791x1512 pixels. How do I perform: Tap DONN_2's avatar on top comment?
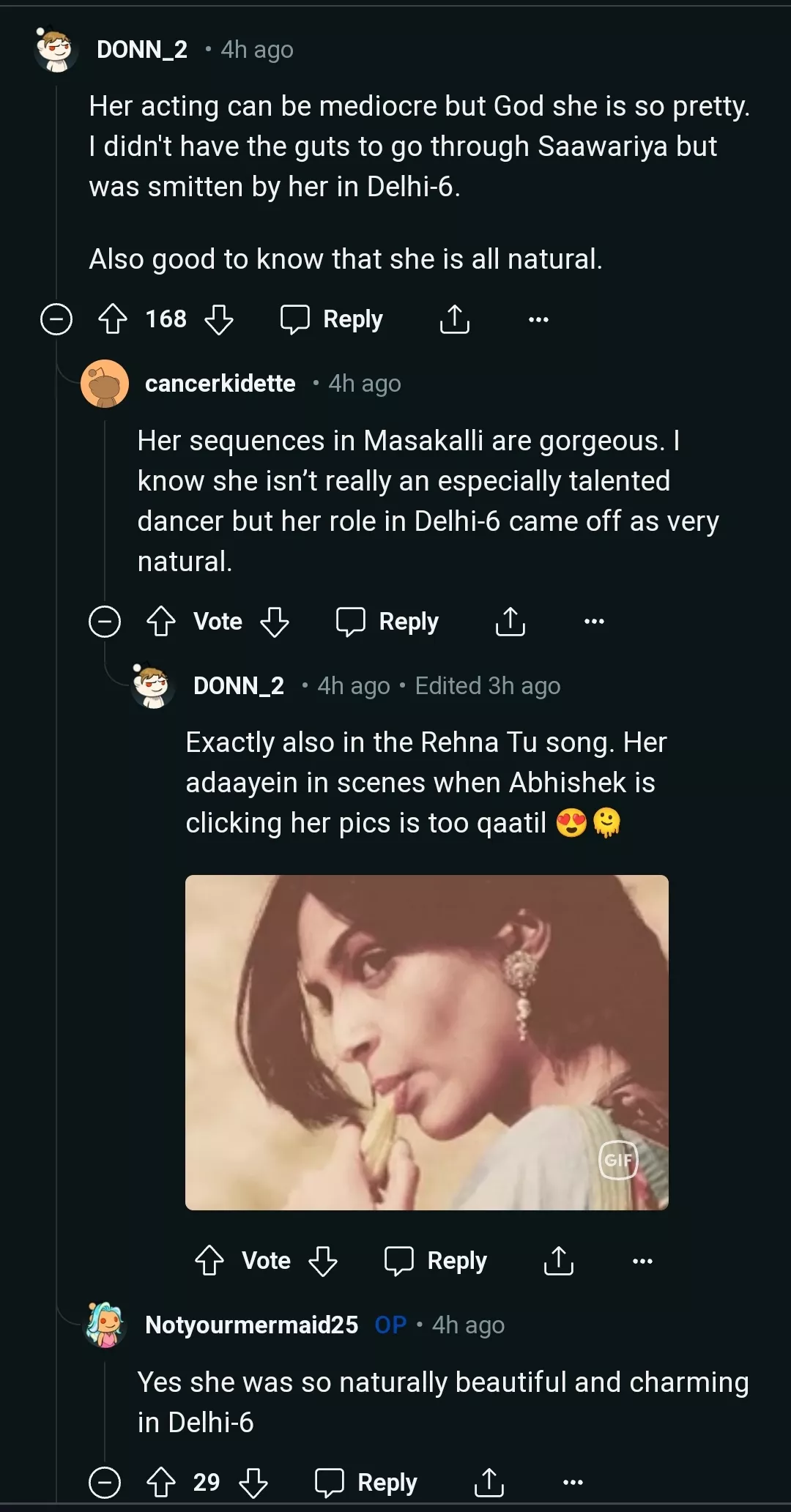(x=56, y=50)
